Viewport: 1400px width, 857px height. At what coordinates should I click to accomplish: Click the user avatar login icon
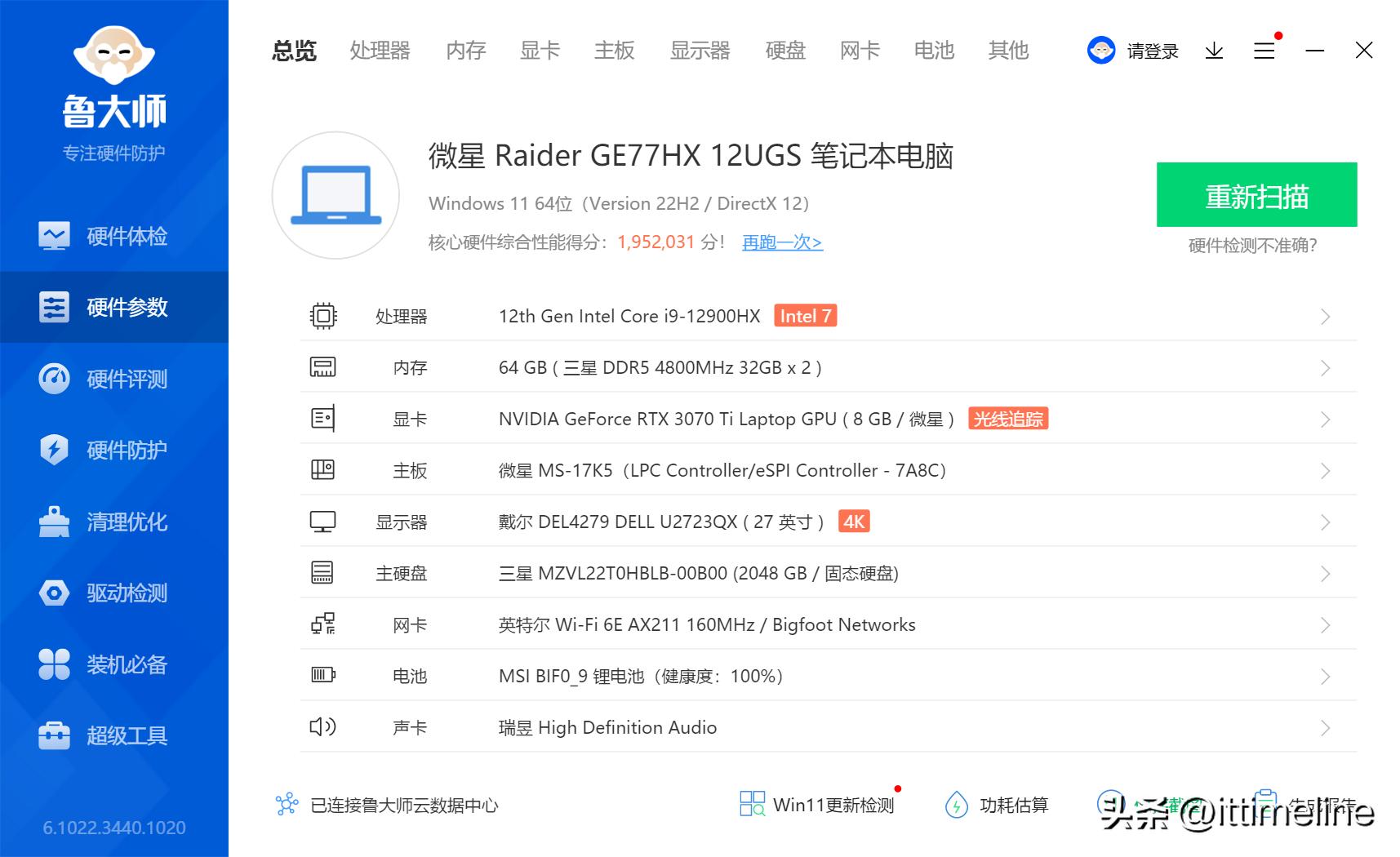coord(1101,51)
